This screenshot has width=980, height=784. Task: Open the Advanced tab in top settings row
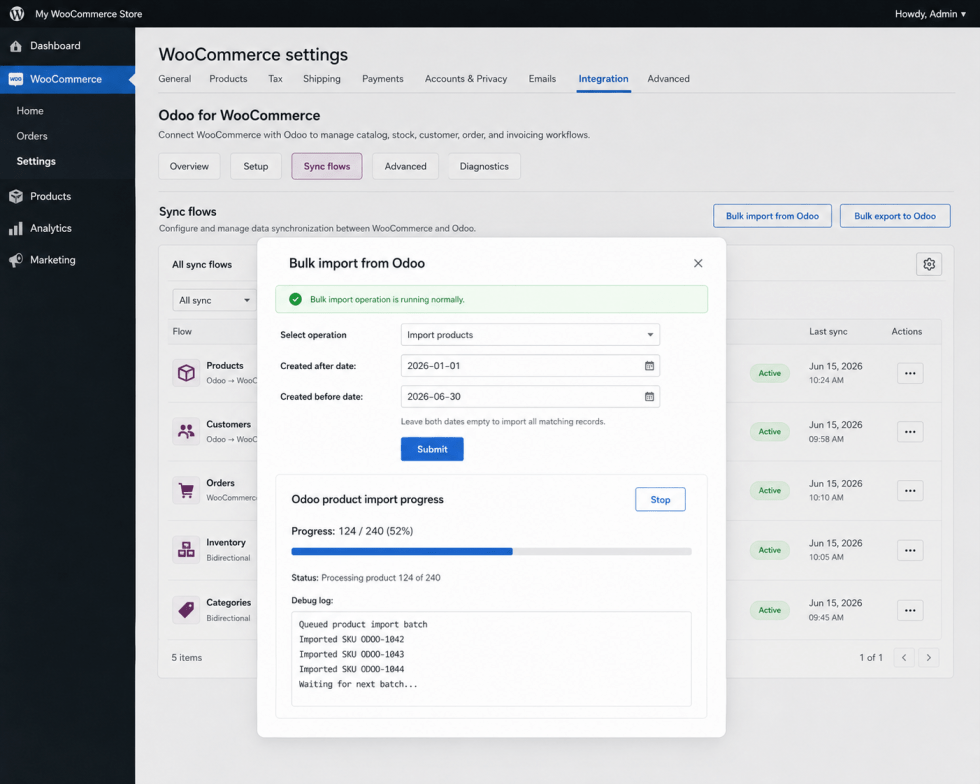[668, 79]
